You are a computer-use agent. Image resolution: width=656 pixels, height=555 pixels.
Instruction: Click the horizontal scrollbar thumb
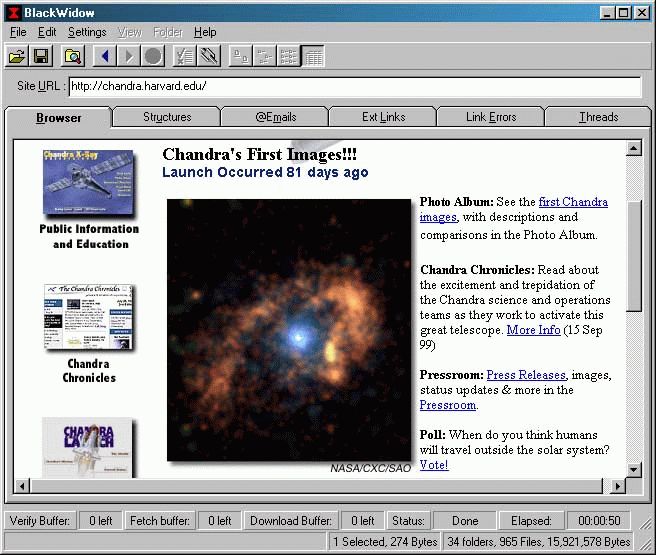click(x=317, y=486)
